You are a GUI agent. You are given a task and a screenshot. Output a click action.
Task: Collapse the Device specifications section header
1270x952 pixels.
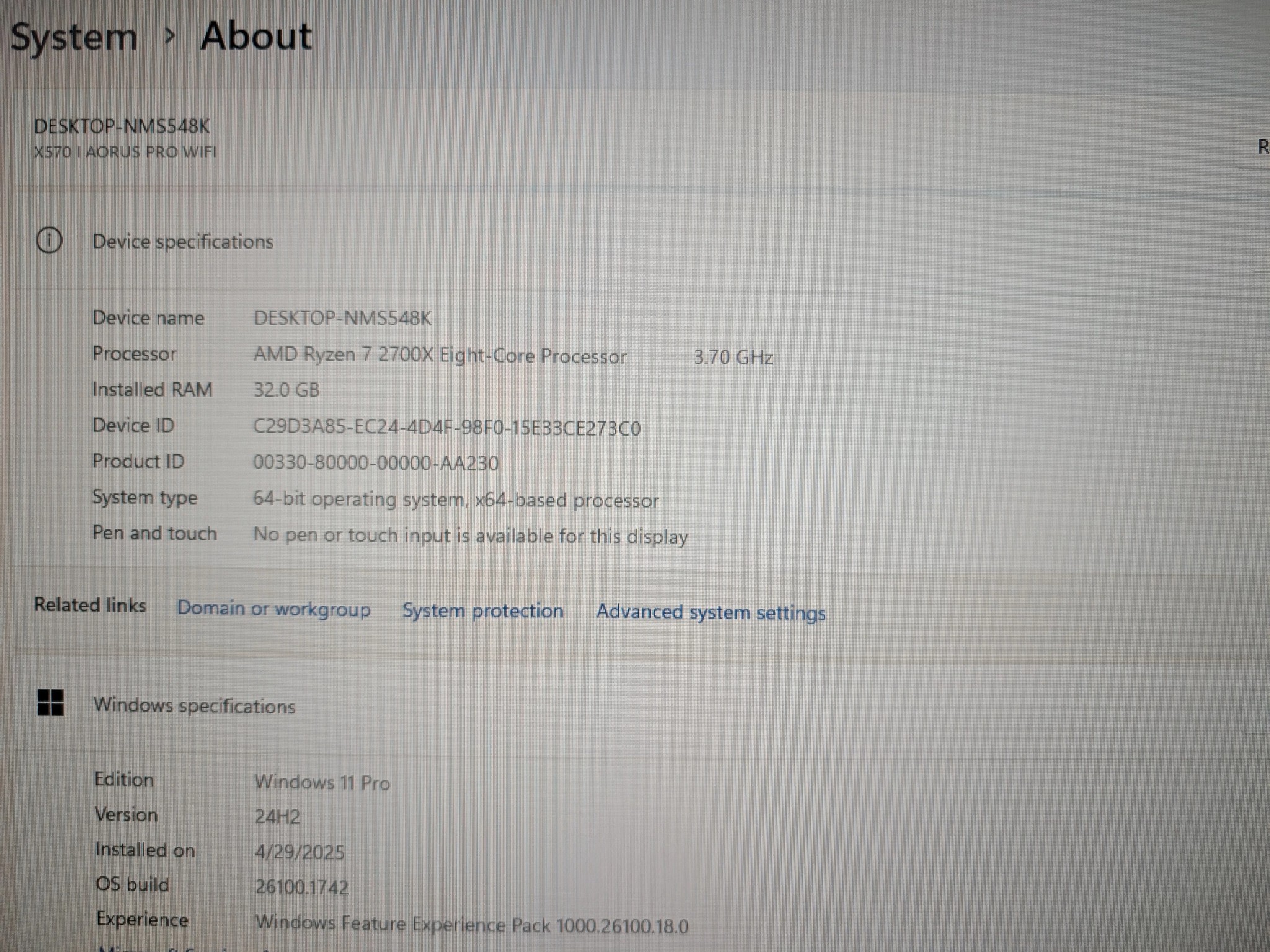pyautogui.click(x=641, y=241)
